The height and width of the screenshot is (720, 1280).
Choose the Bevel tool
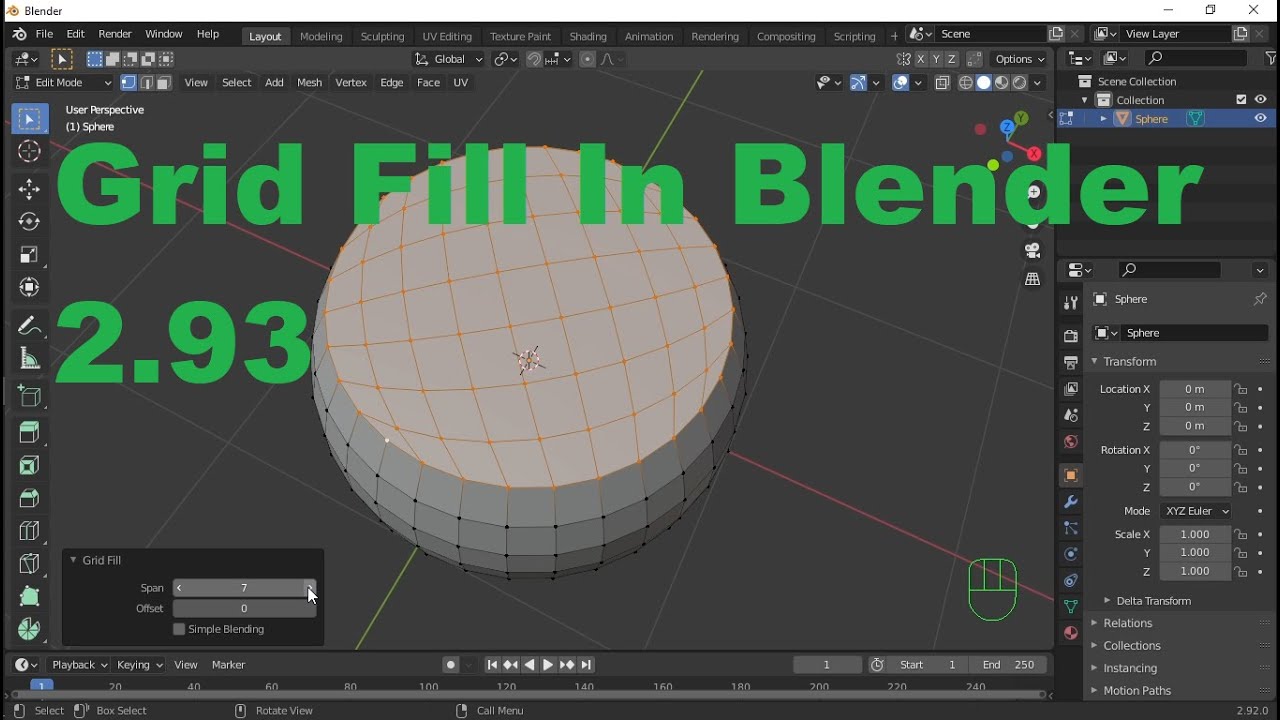tap(29, 498)
